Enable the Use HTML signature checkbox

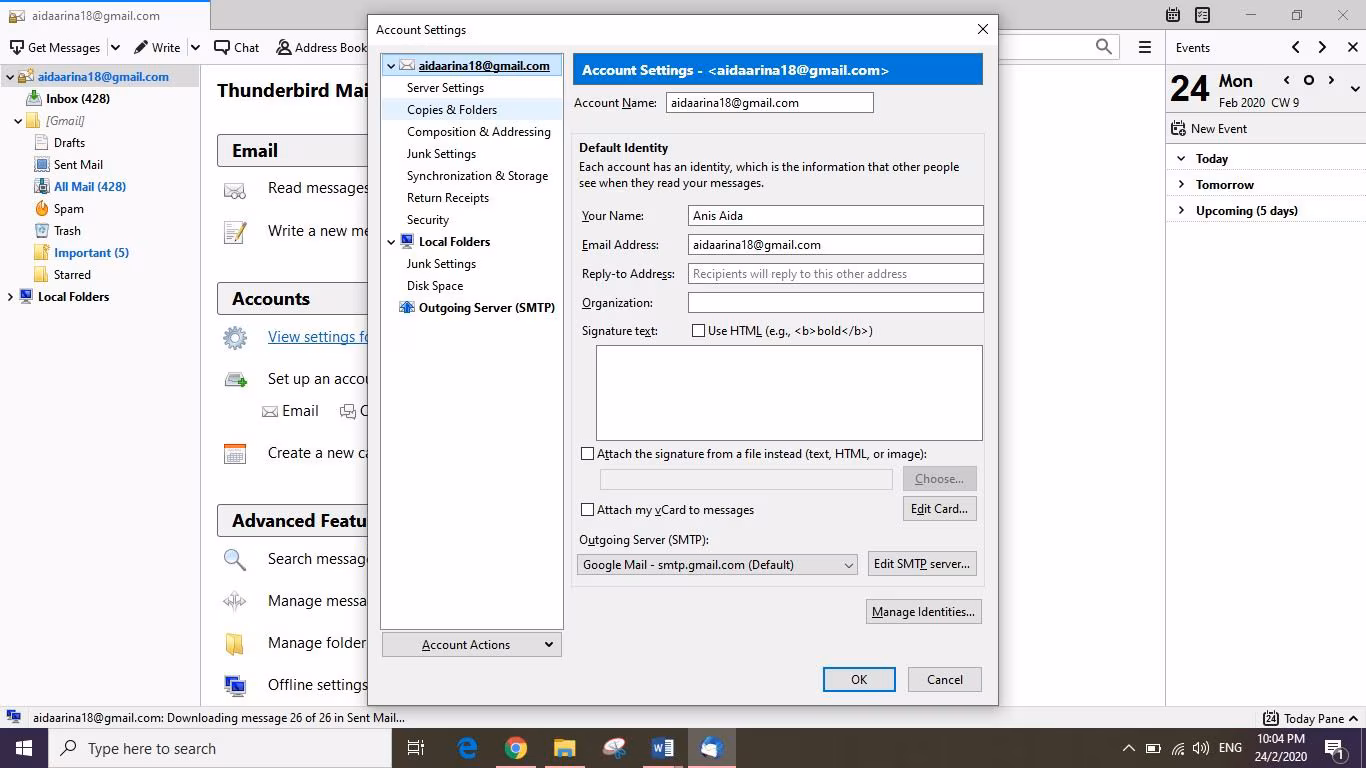point(699,331)
